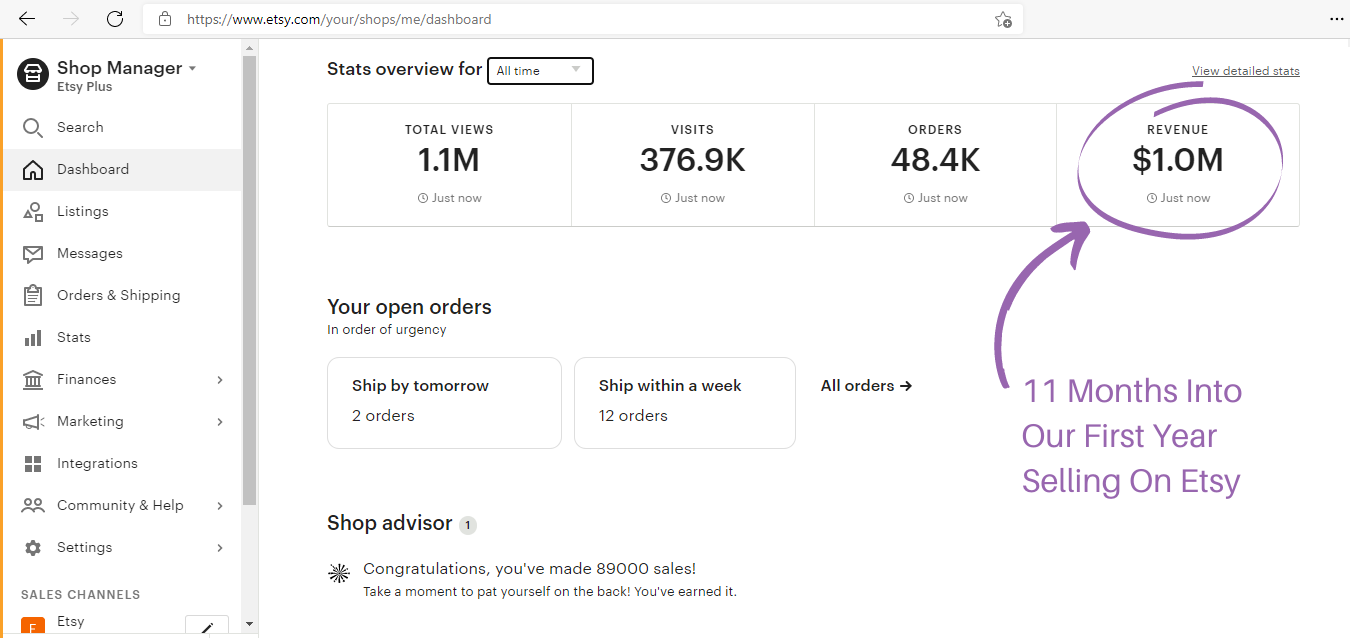Click the Visits stat tile
The width and height of the screenshot is (1350, 638).
(x=693, y=165)
